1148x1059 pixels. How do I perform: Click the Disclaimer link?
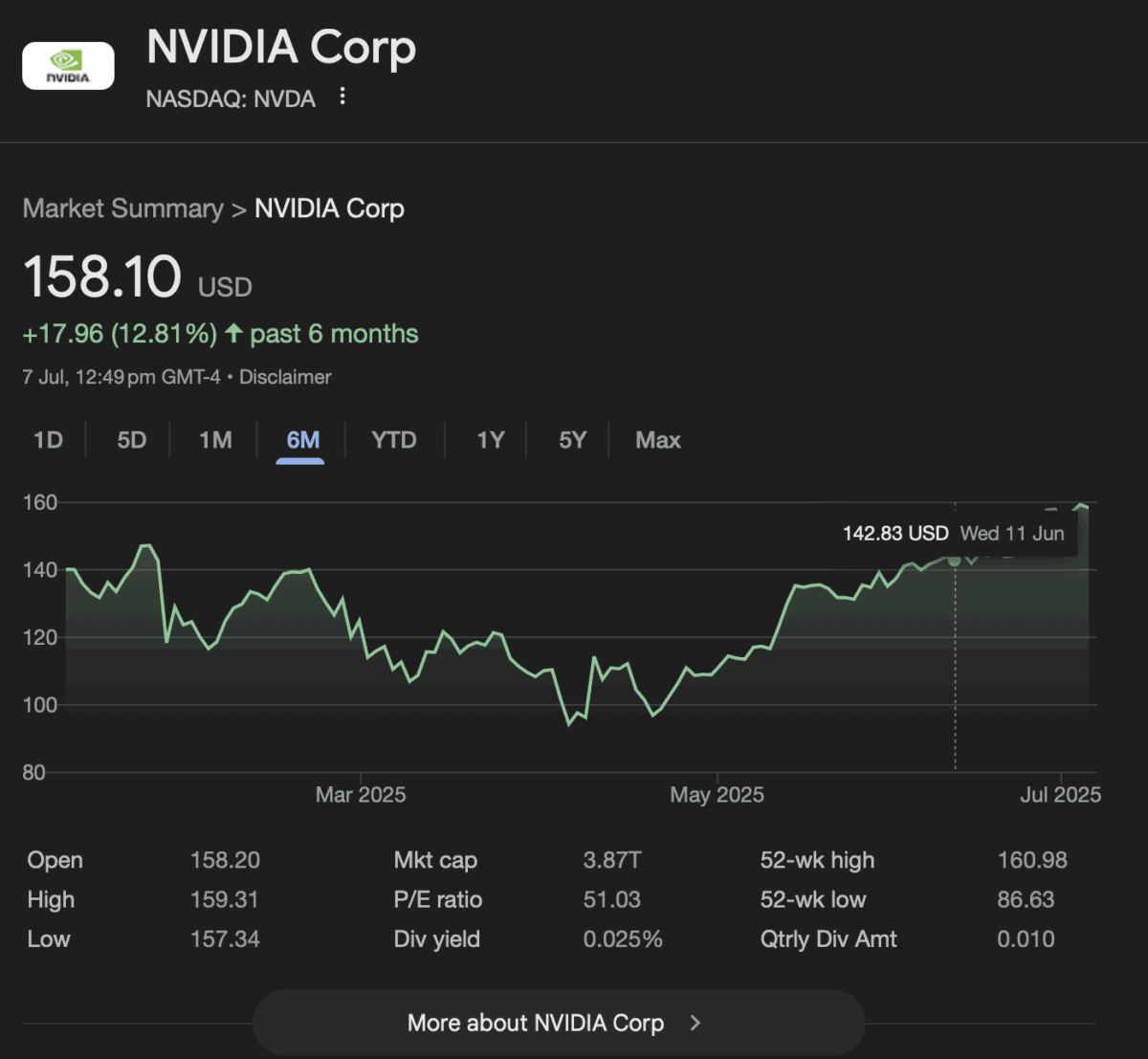285,377
